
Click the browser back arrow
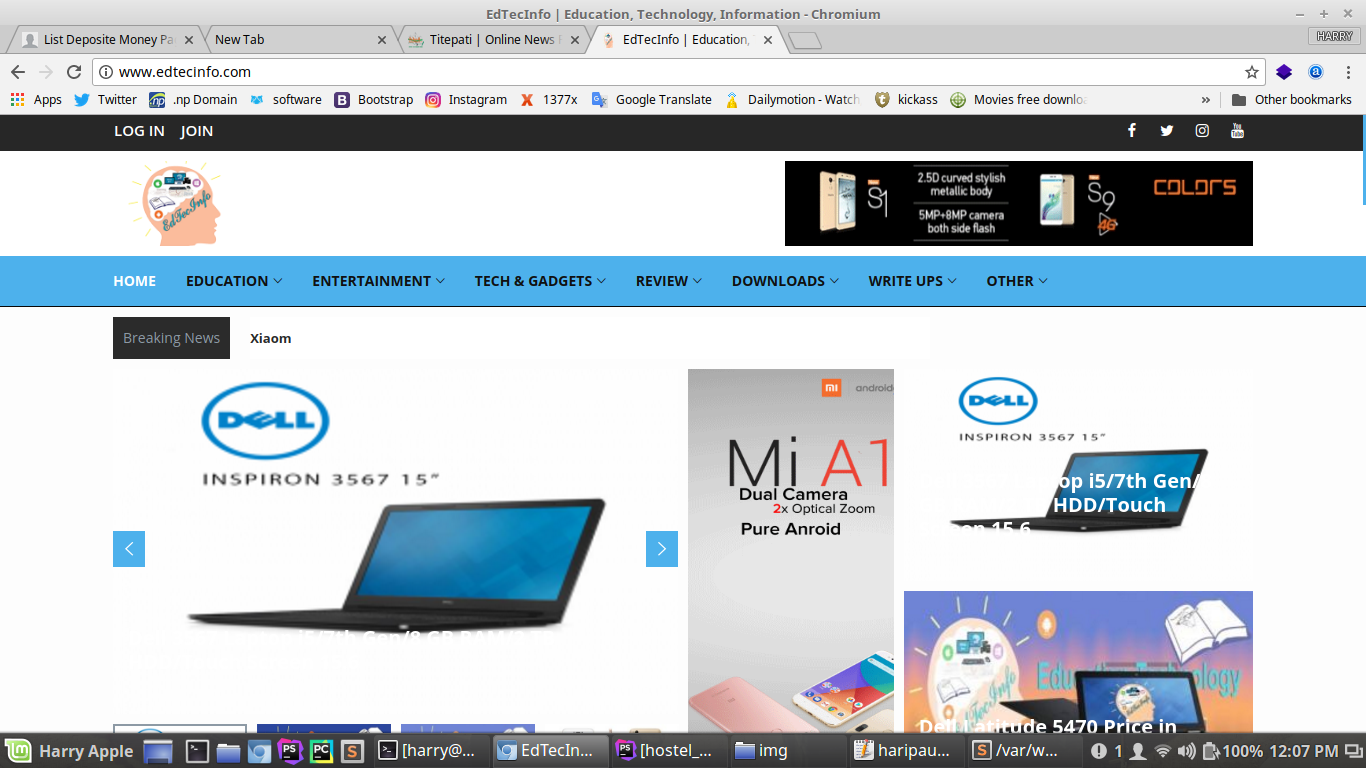pos(18,72)
